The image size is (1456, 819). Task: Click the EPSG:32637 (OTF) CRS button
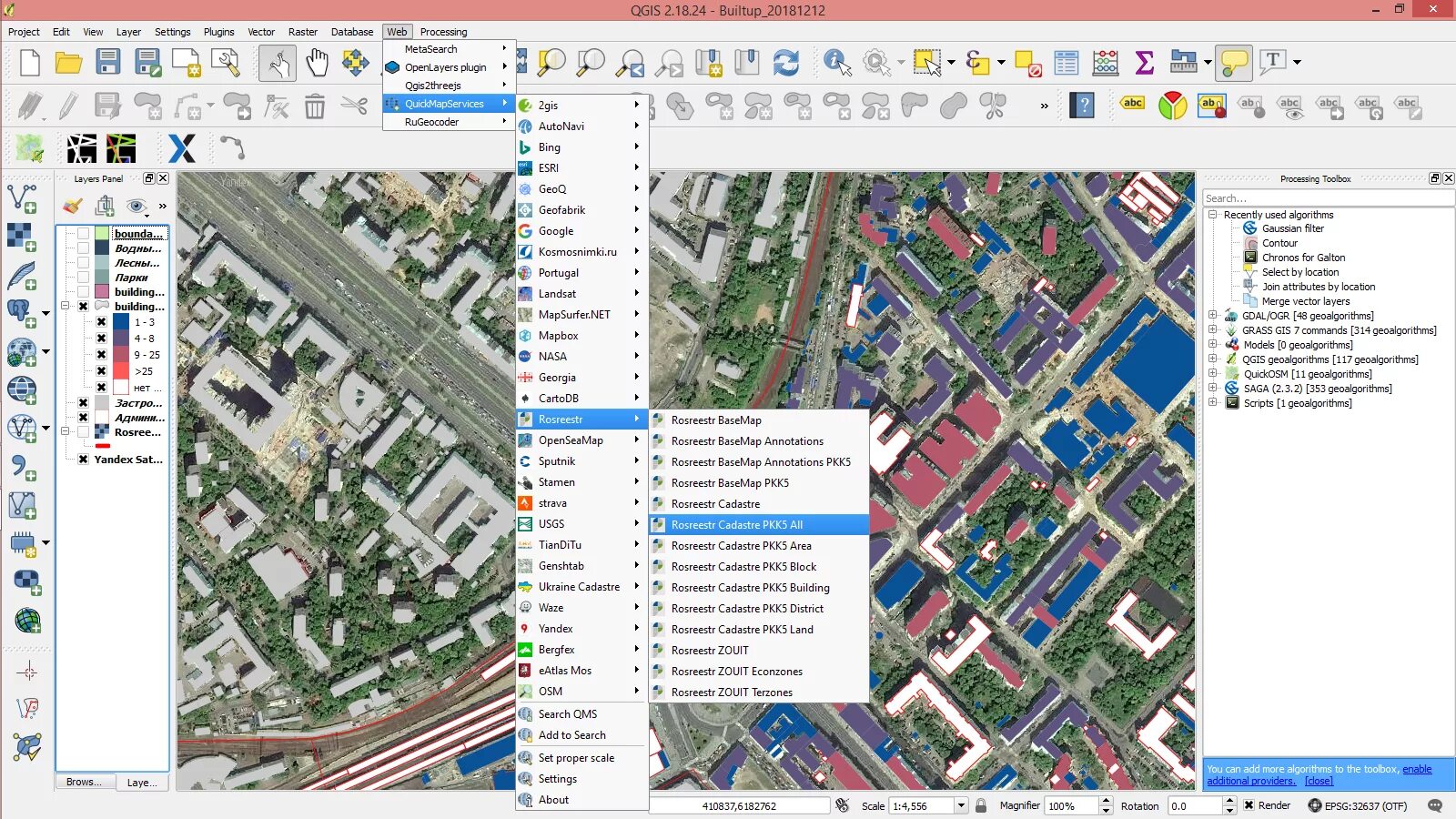coord(1358,805)
